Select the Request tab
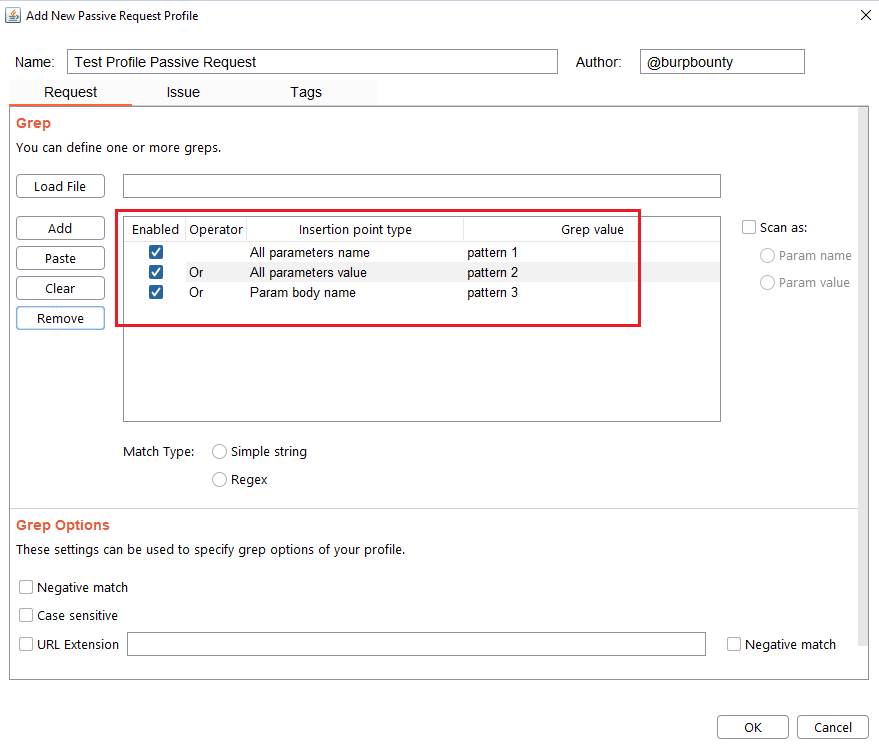This screenshot has height=749, width=879. tap(71, 92)
